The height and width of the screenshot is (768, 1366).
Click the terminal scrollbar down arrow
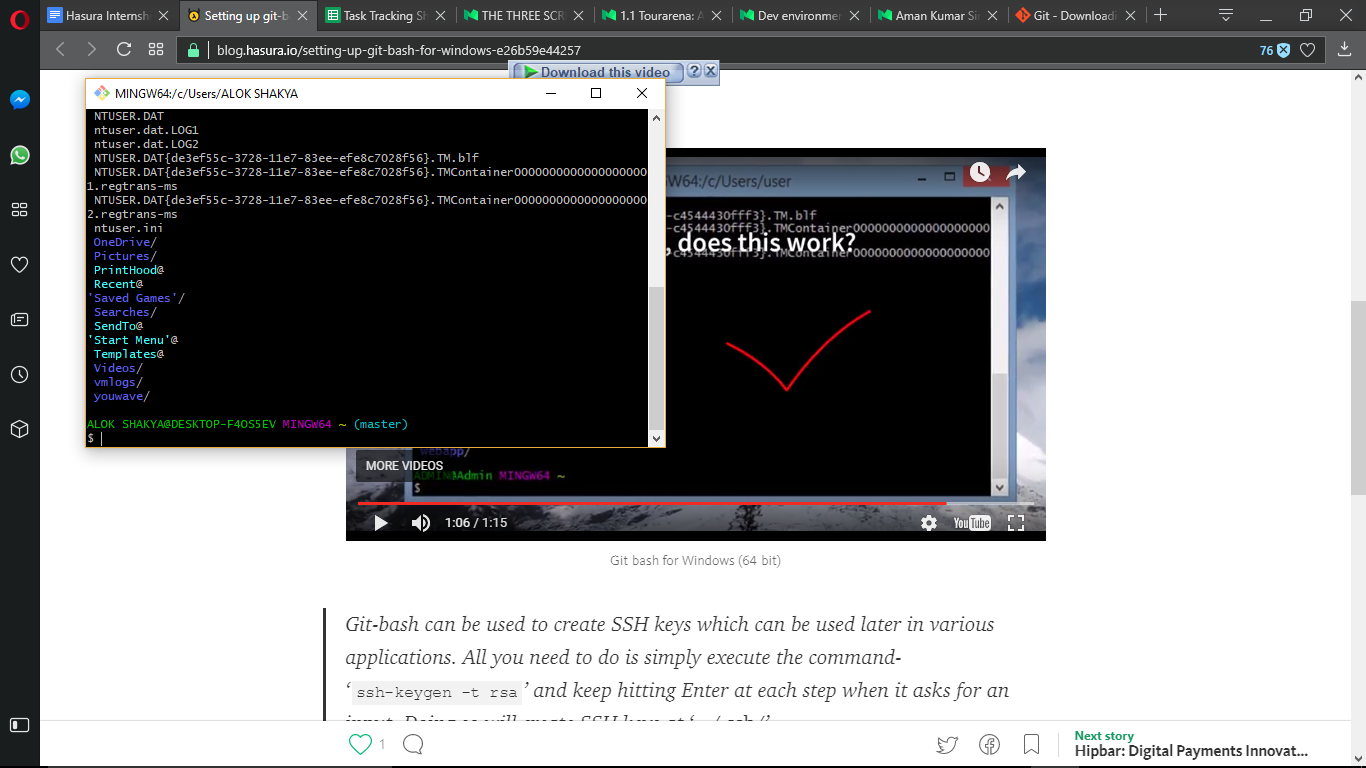(x=656, y=437)
